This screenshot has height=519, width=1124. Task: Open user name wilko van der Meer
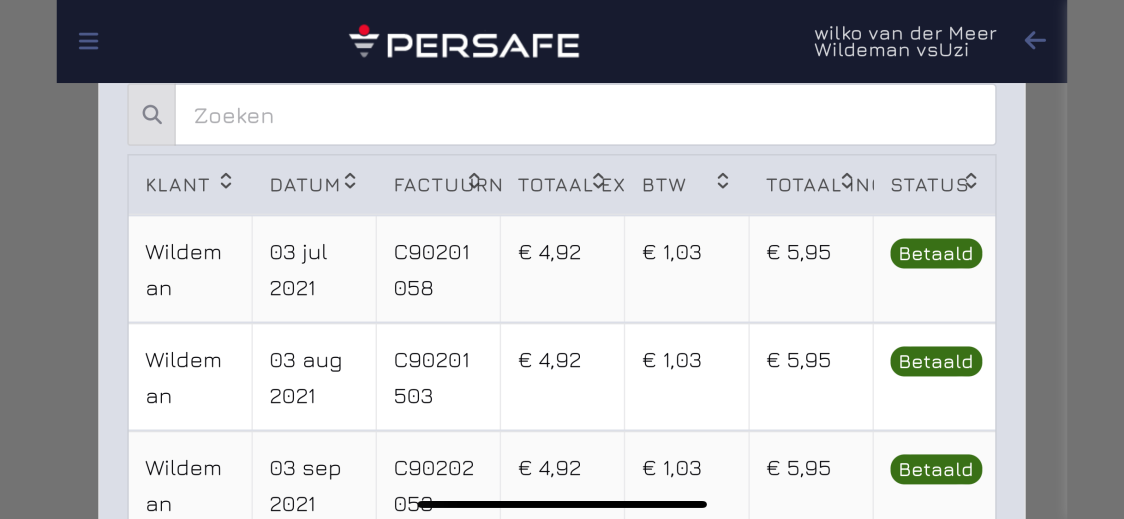click(905, 34)
